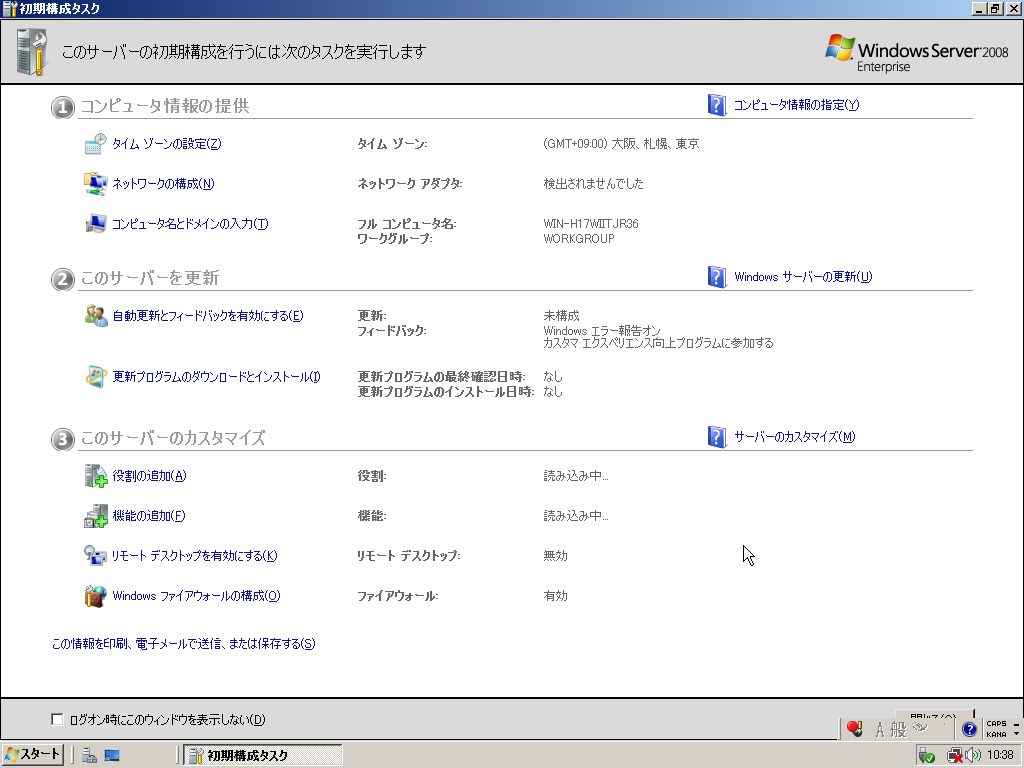
Task: Click the enable Remote Desktop icon
Action: point(95,556)
